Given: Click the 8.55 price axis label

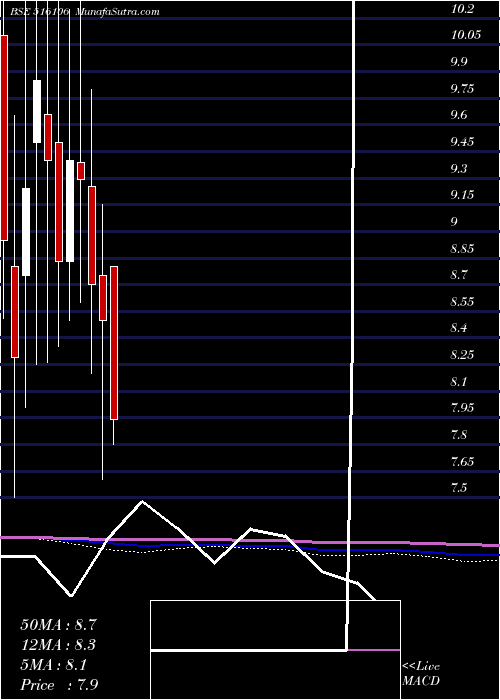Looking at the screenshot, I should pos(462,302).
